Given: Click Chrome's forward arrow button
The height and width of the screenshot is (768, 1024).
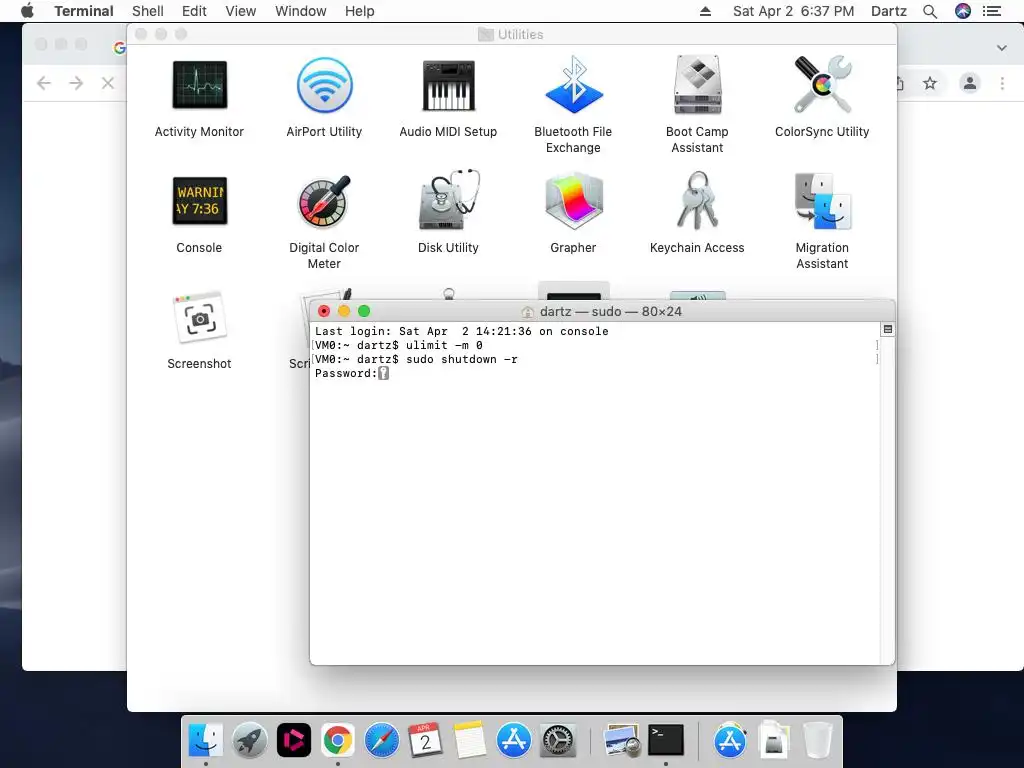Looking at the screenshot, I should [76, 83].
